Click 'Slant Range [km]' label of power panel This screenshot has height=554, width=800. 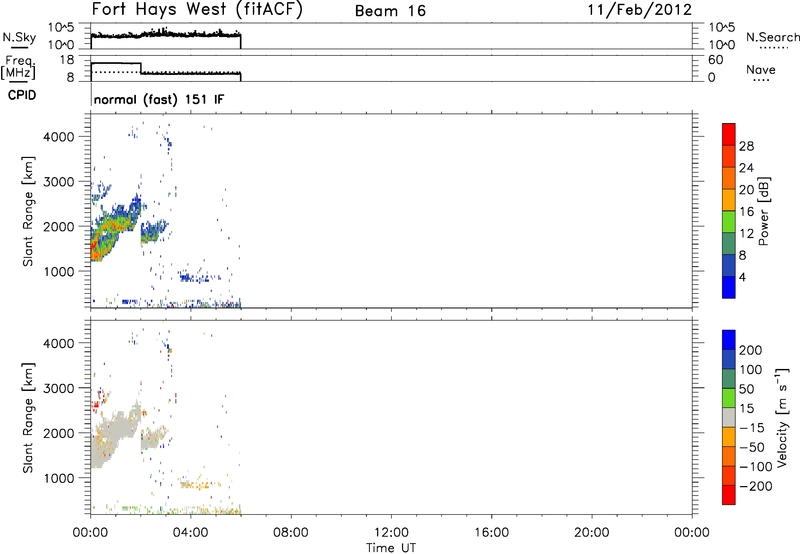pyautogui.click(x=28, y=211)
